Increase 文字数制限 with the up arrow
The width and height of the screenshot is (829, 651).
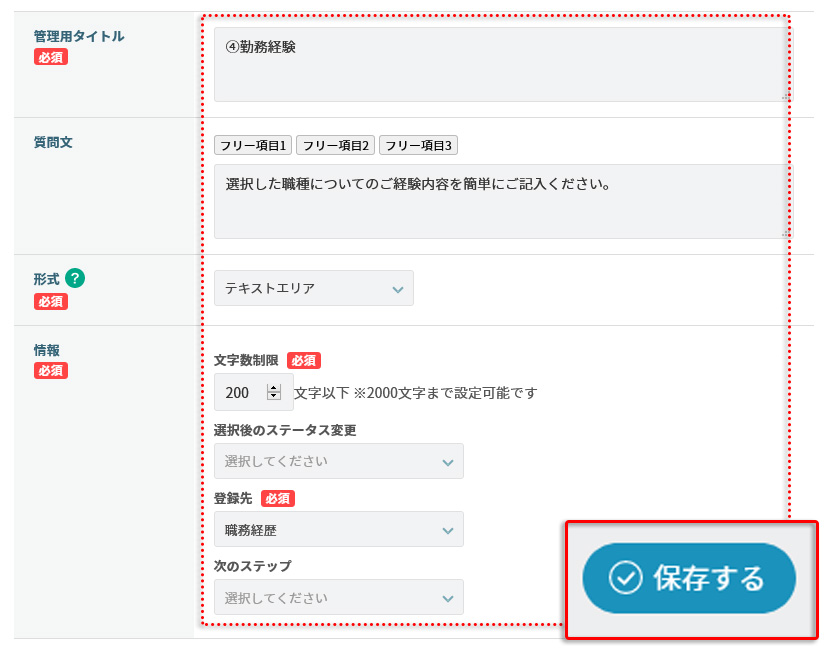(274, 388)
